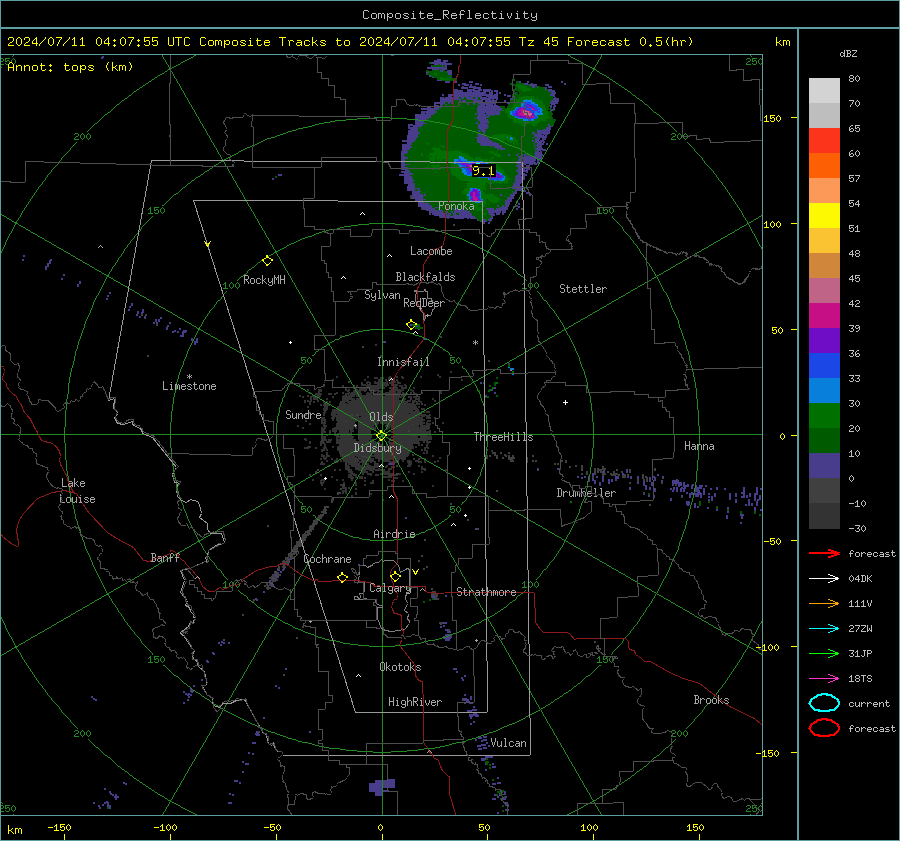Click the Cochrane town label
The image size is (900, 841).
pyautogui.click(x=327, y=559)
